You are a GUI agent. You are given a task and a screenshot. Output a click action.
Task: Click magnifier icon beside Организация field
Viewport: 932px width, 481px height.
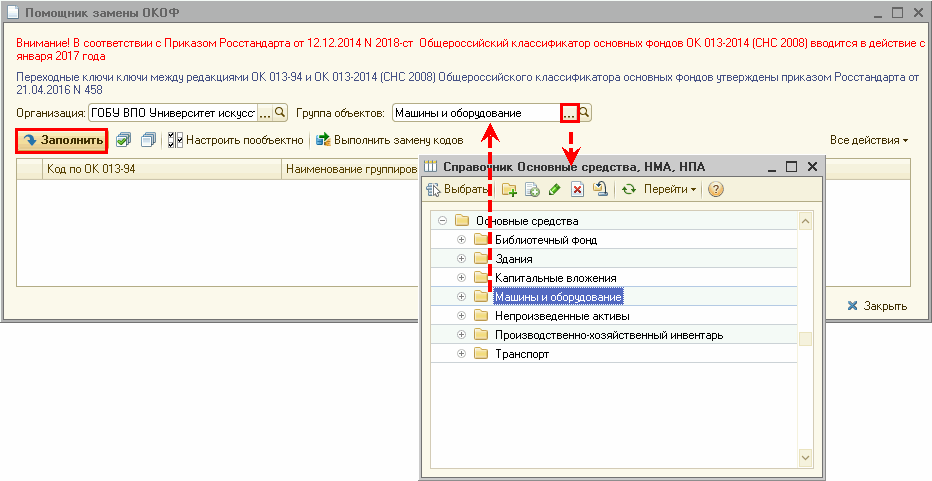pyautogui.click(x=281, y=114)
